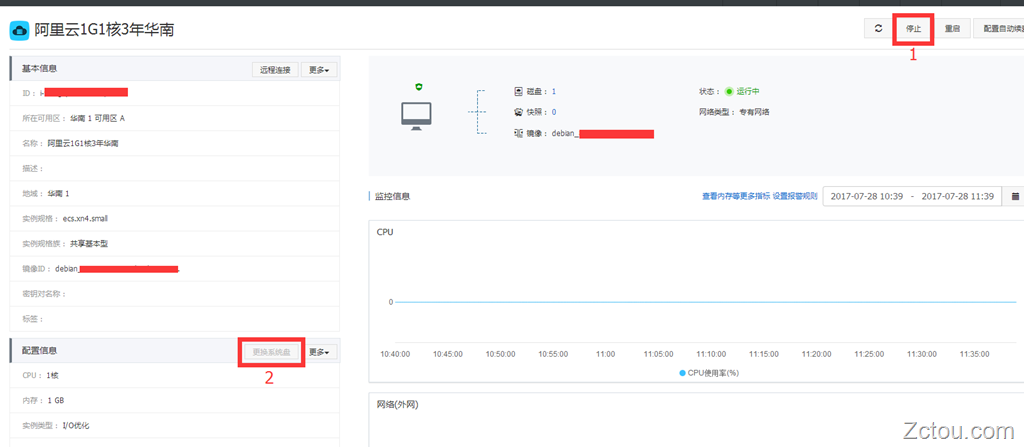Click the 远程连接 remote connect button
The width and height of the screenshot is (1024, 447).
coord(275,70)
